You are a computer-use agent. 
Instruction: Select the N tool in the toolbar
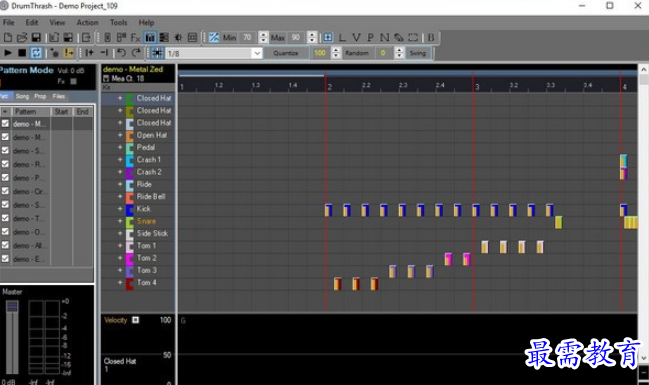[x=385, y=38]
